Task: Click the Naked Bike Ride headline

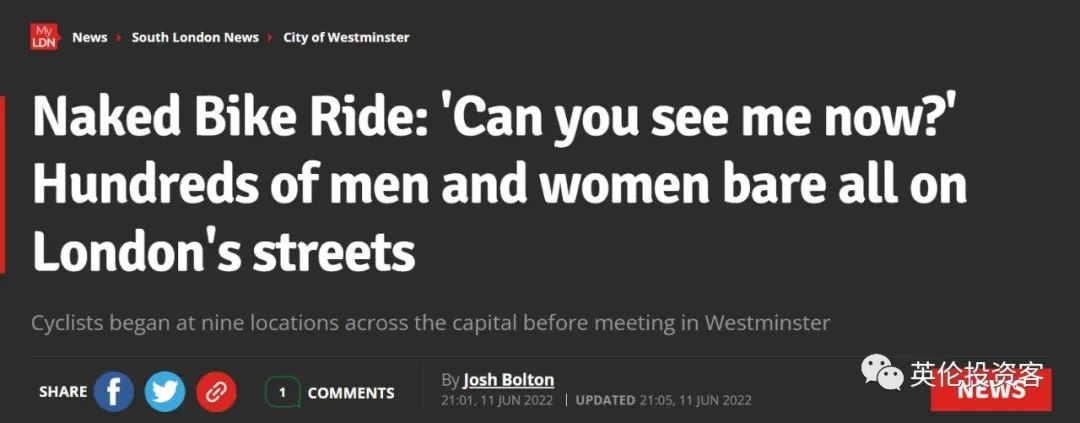Action: tap(500, 187)
